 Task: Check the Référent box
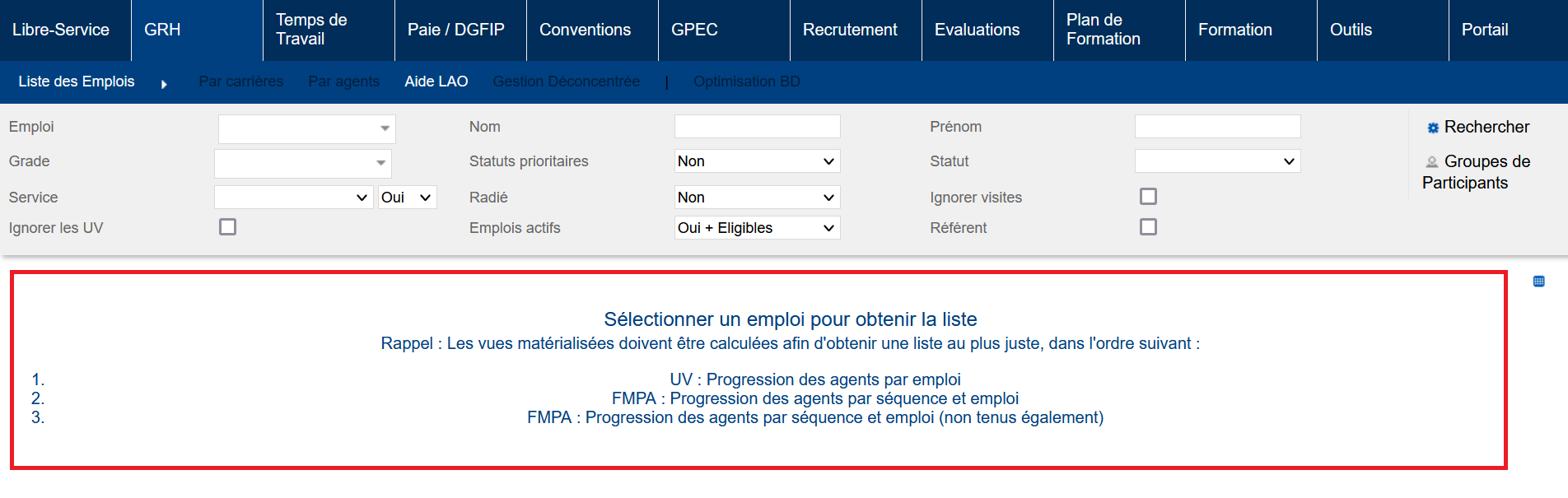click(1148, 227)
